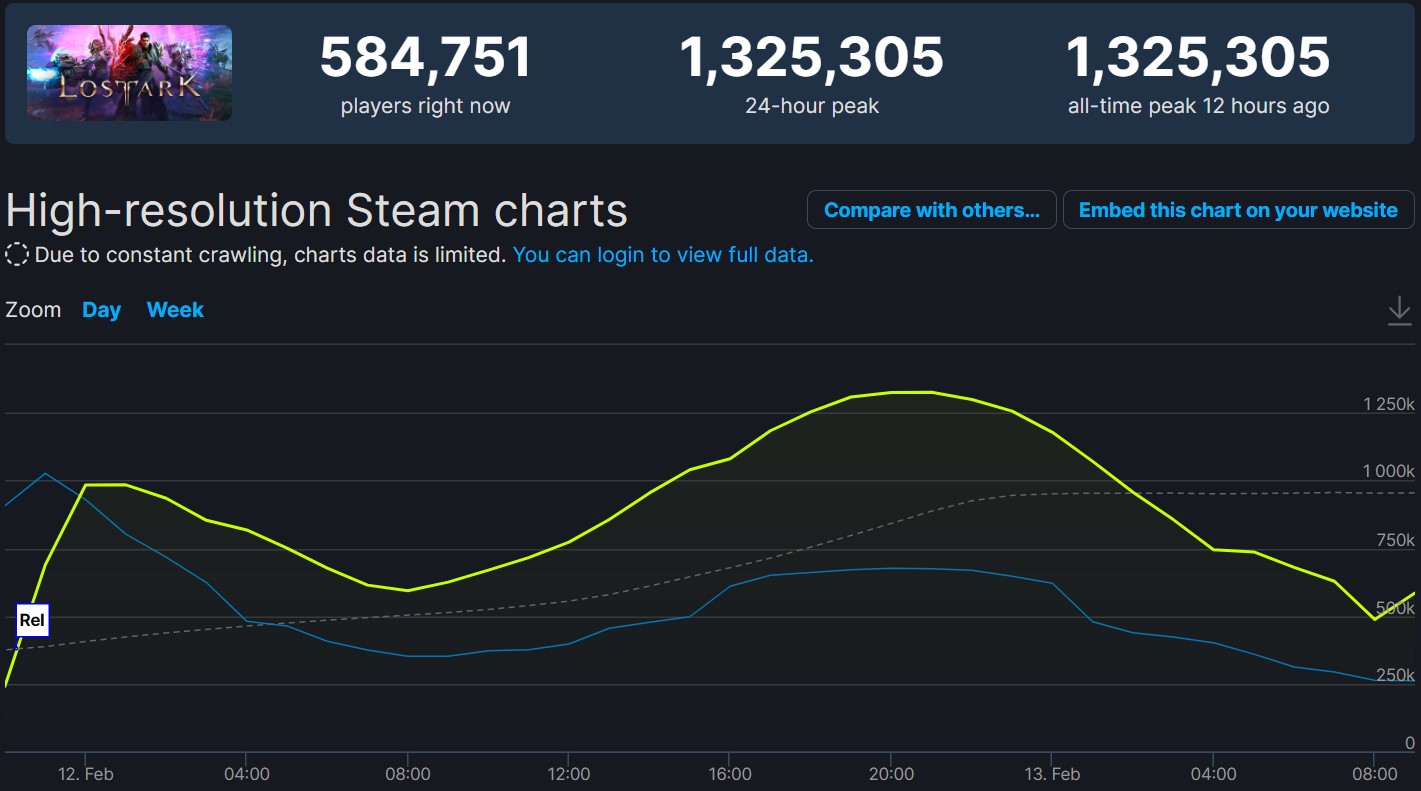Click the 'Zoom' label beside Day
1421x791 pixels.
(x=33, y=310)
